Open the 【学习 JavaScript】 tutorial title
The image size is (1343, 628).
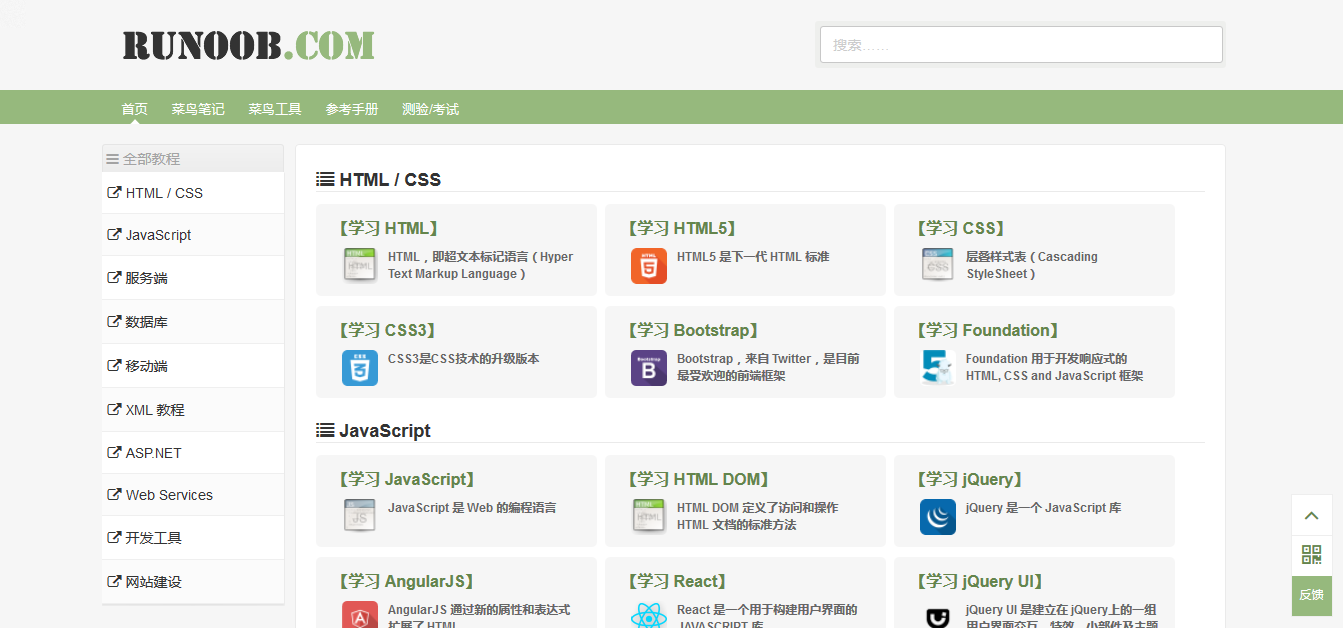[x=407, y=479]
